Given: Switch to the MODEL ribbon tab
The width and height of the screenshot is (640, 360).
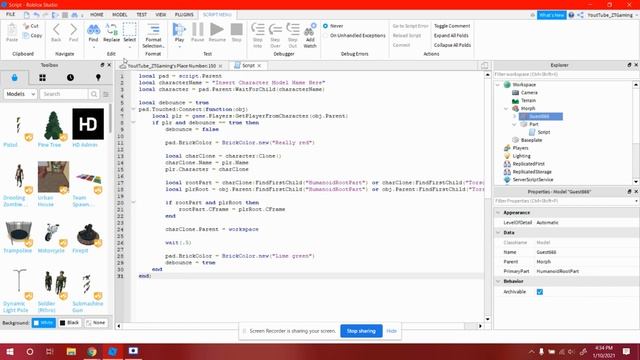Looking at the screenshot, I should click(120, 15).
